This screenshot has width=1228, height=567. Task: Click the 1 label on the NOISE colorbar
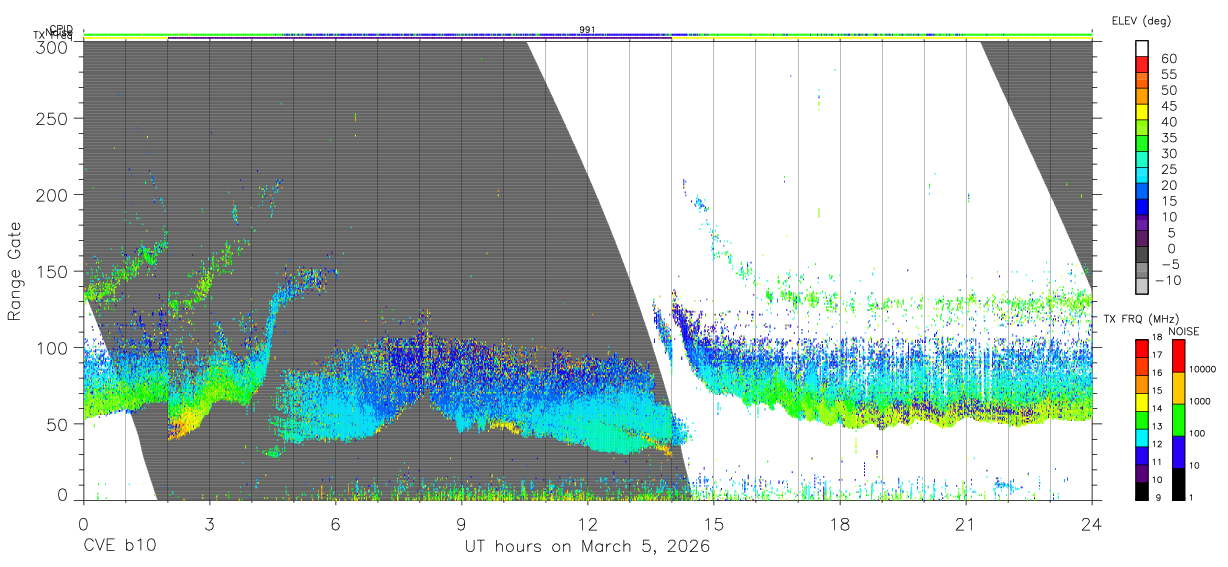(x=1193, y=497)
